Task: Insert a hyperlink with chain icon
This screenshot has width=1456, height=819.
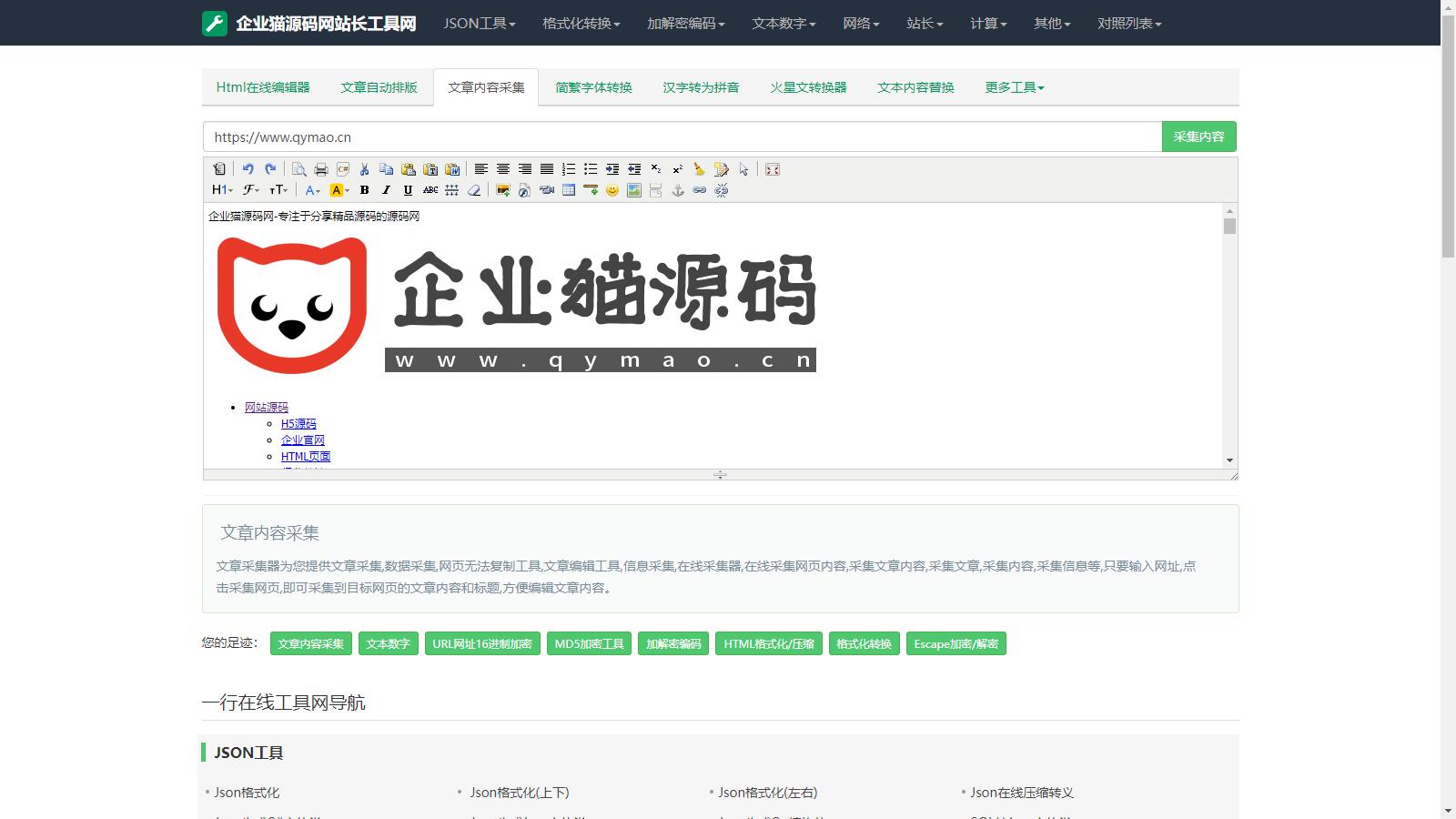Action: (700, 190)
